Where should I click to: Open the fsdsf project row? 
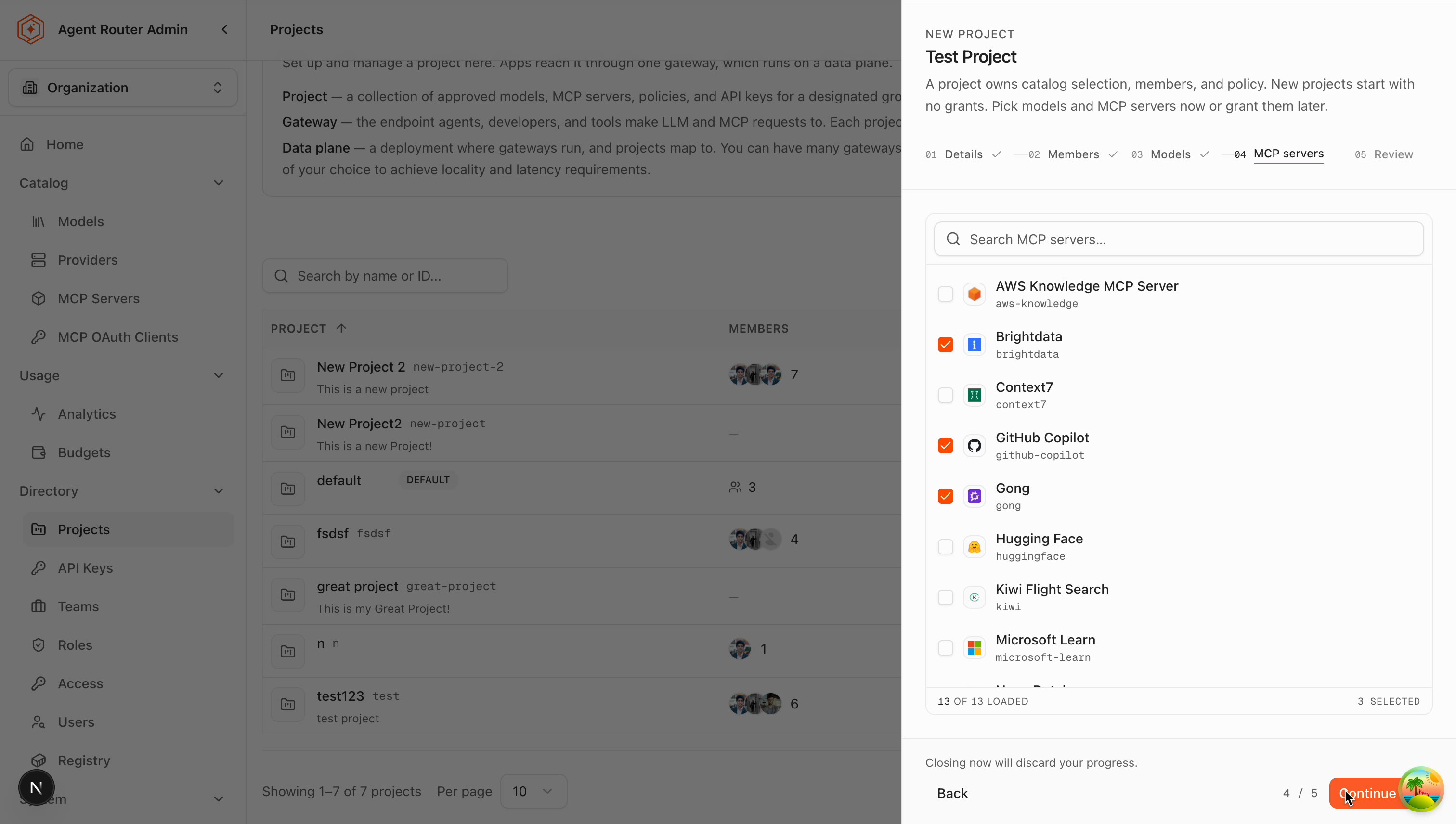click(581, 541)
